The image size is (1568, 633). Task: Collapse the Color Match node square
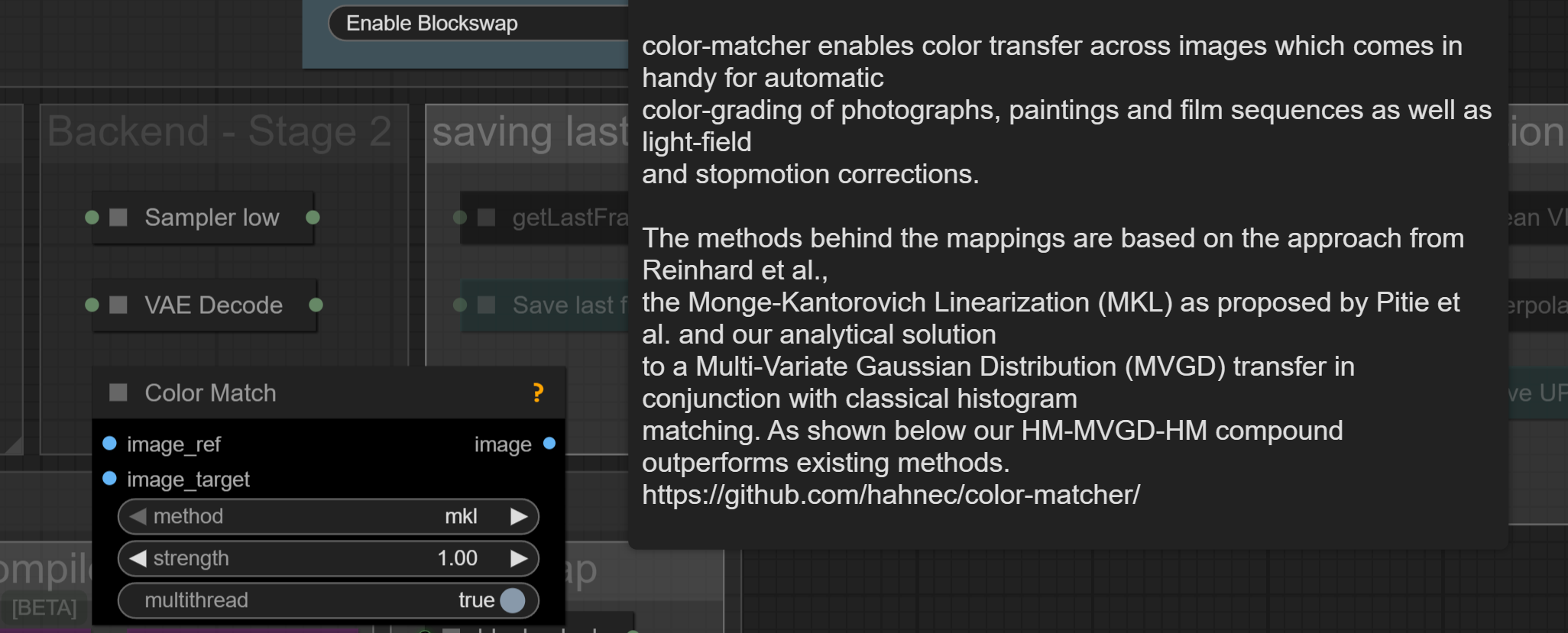(118, 392)
